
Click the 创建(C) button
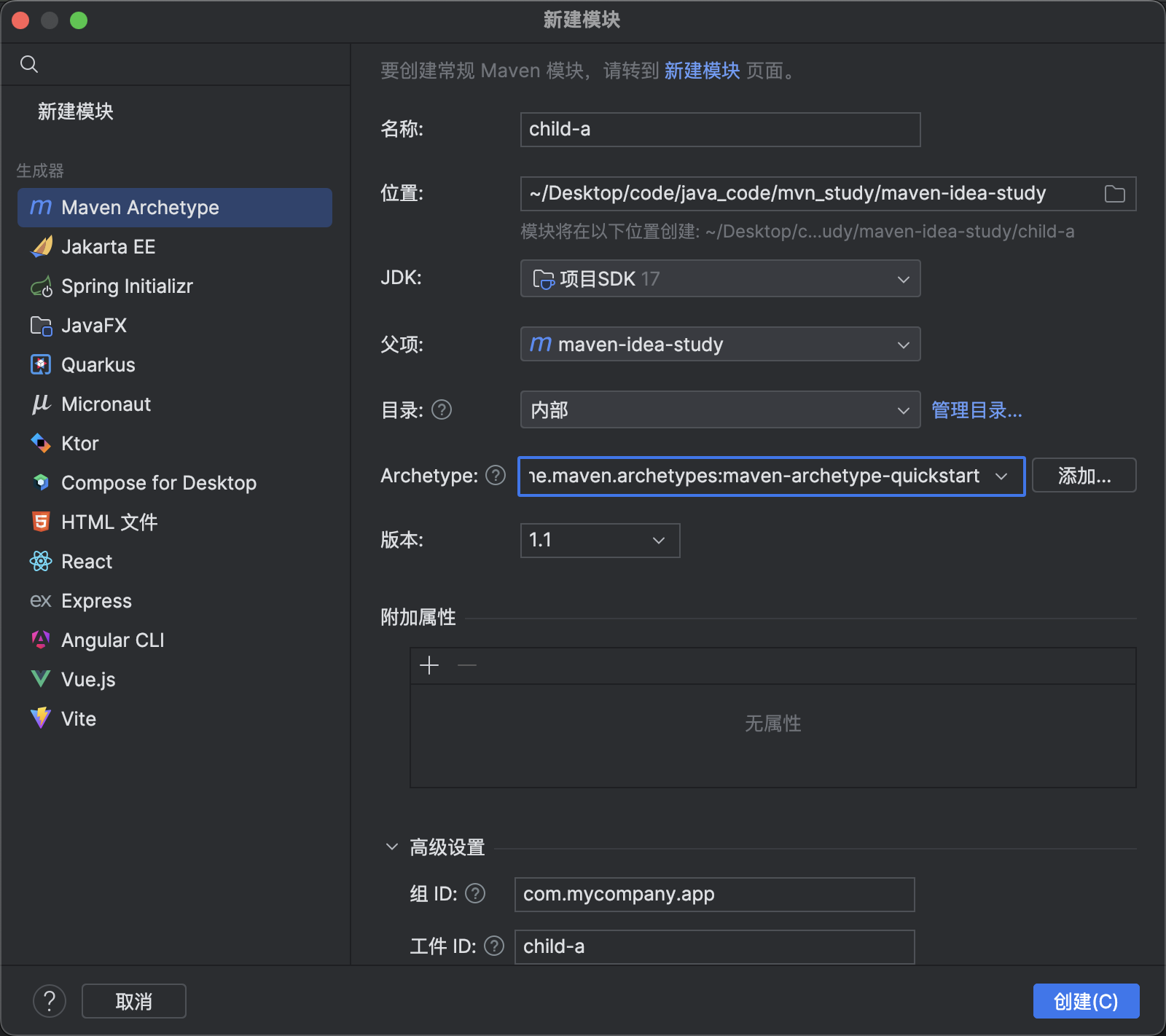pos(1085,1001)
